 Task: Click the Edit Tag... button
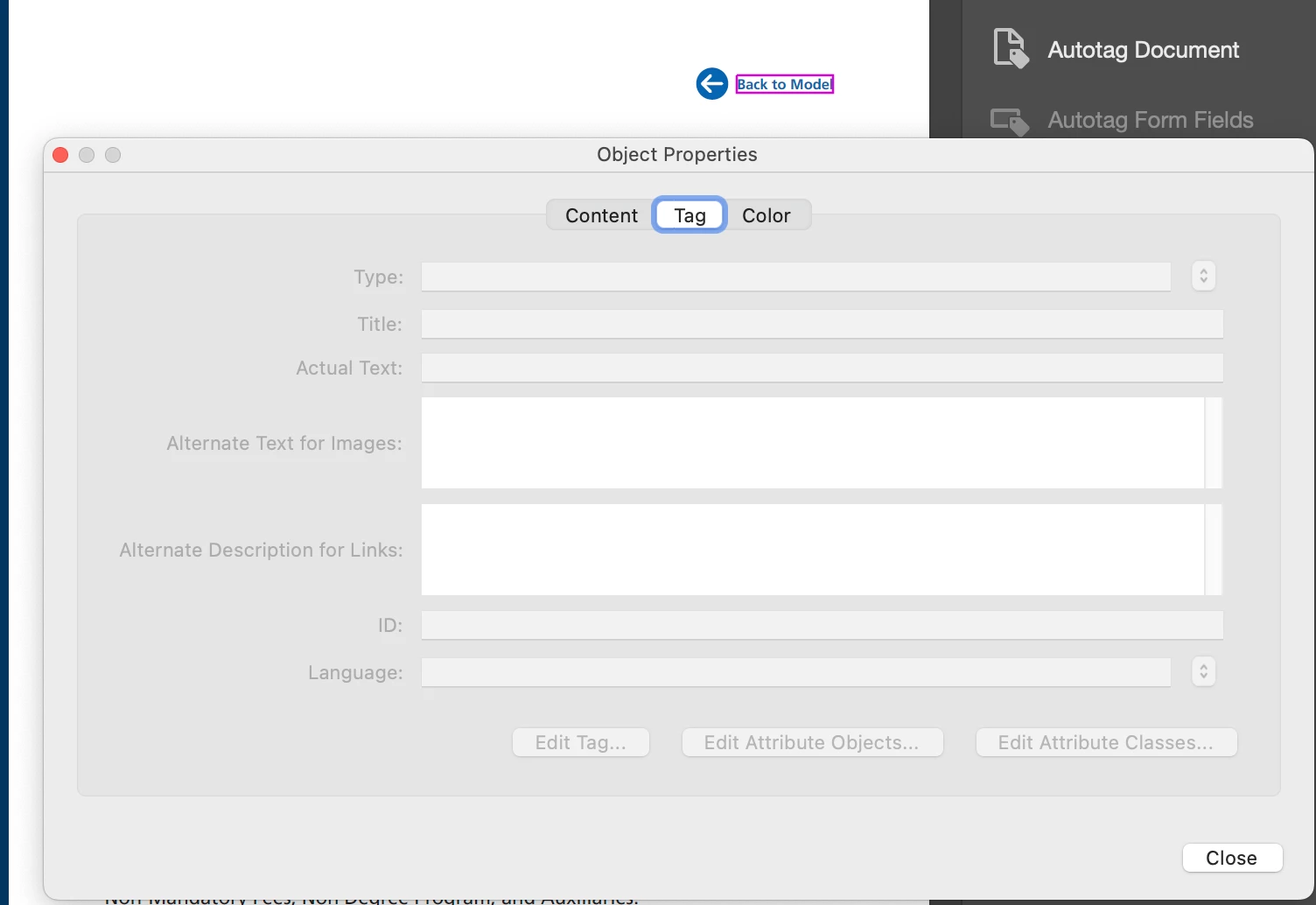tap(581, 742)
